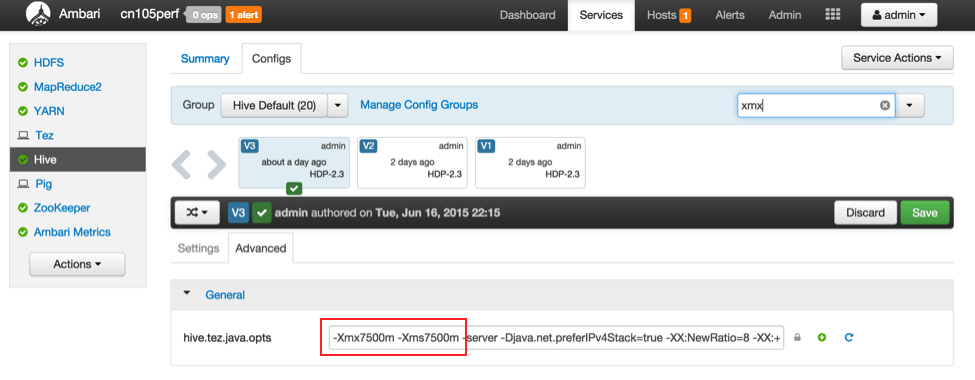The image size is (975, 380).
Task: Open the views grid icon
Action: click(x=833, y=15)
